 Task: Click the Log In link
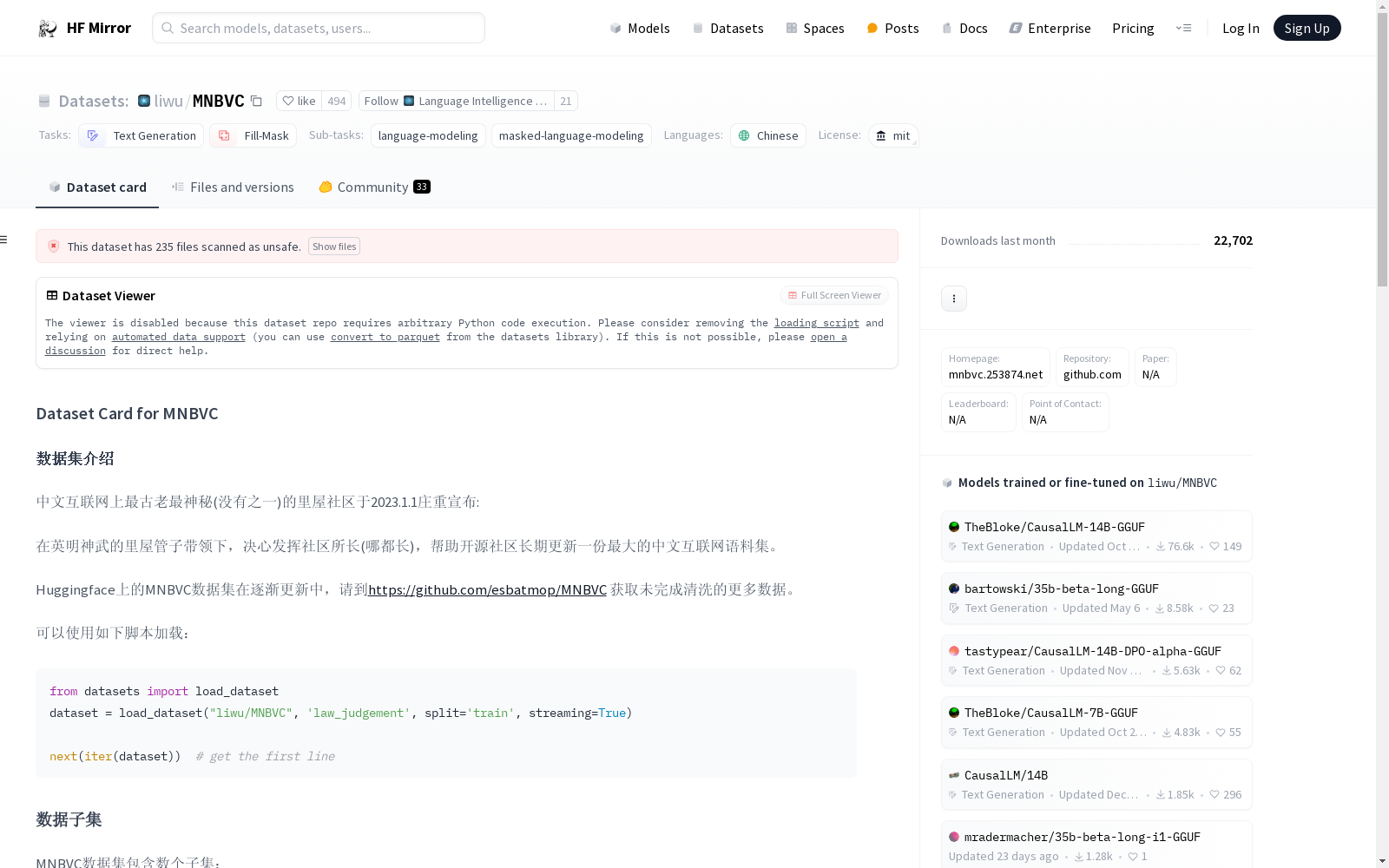click(1241, 28)
